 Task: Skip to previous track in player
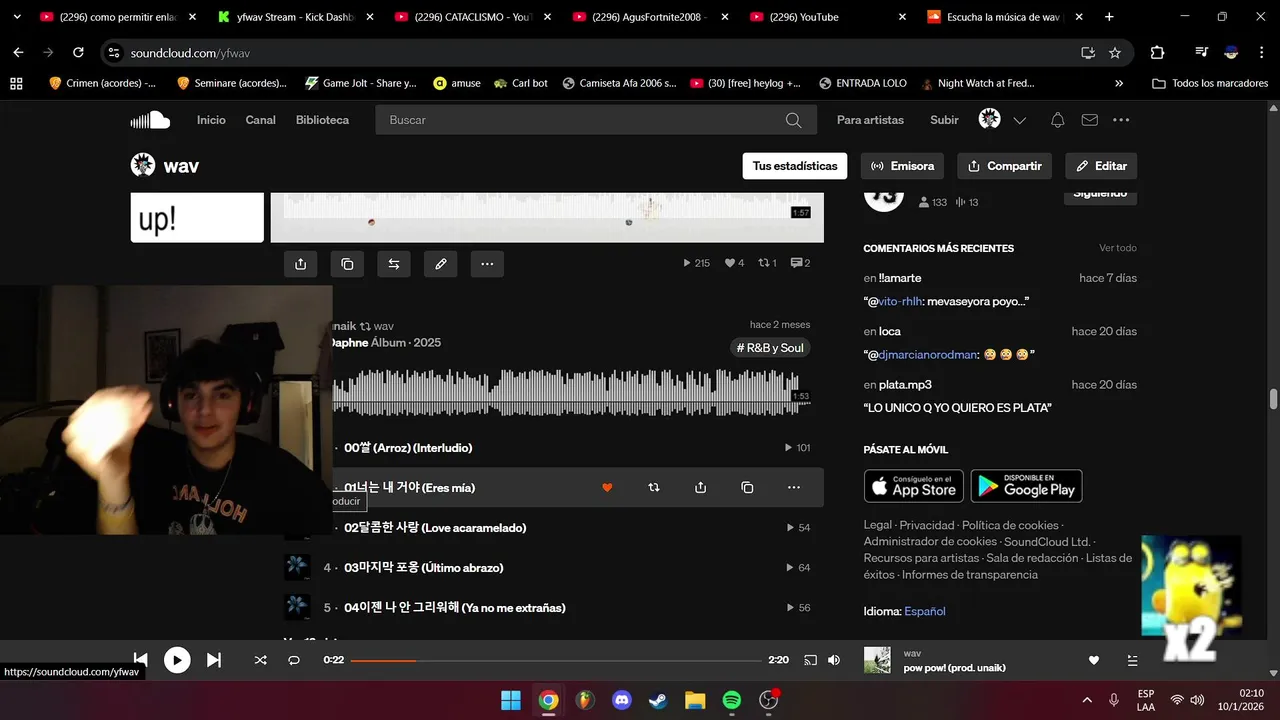[140, 660]
